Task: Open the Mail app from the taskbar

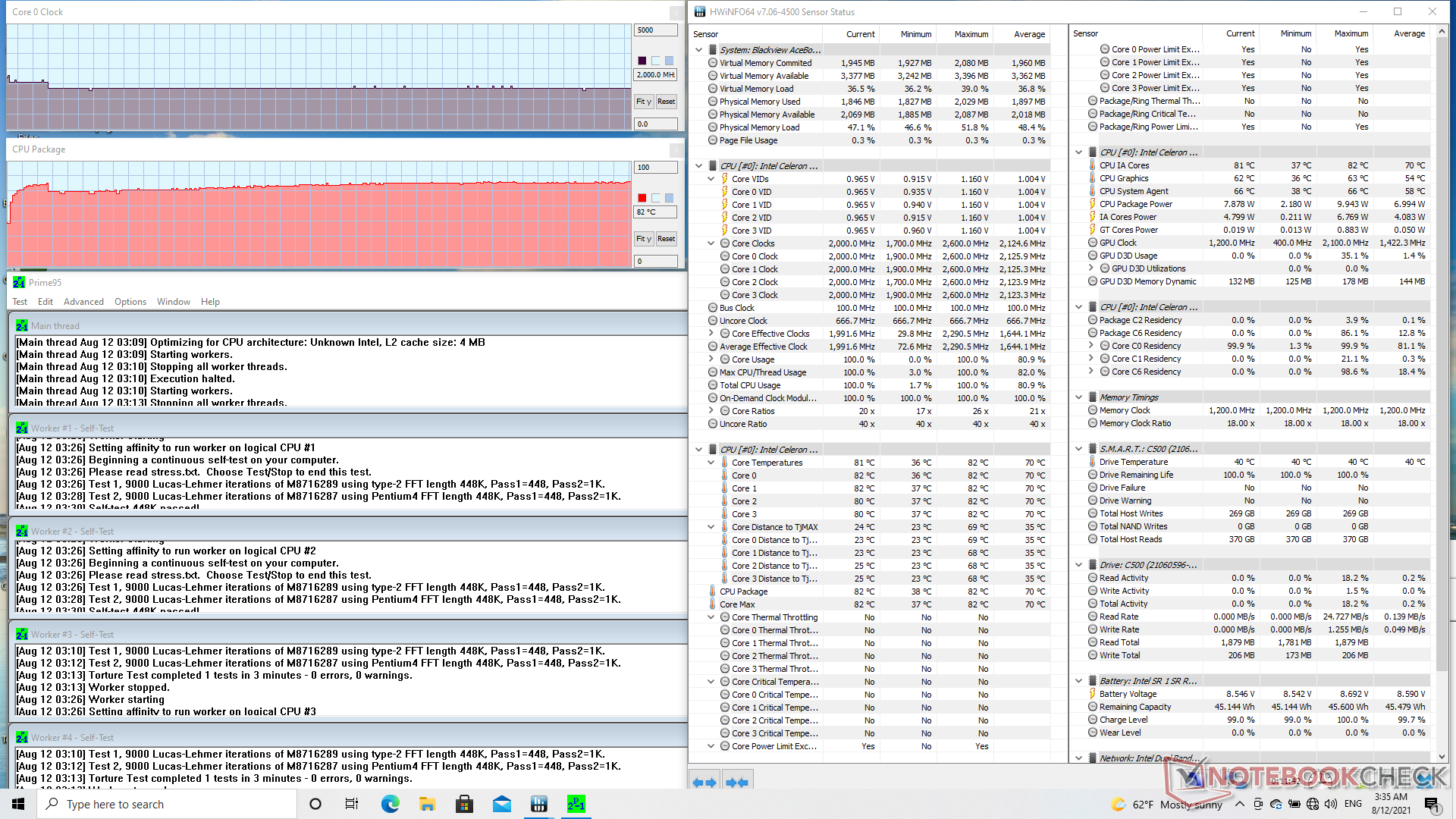Action: click(502, 804)
